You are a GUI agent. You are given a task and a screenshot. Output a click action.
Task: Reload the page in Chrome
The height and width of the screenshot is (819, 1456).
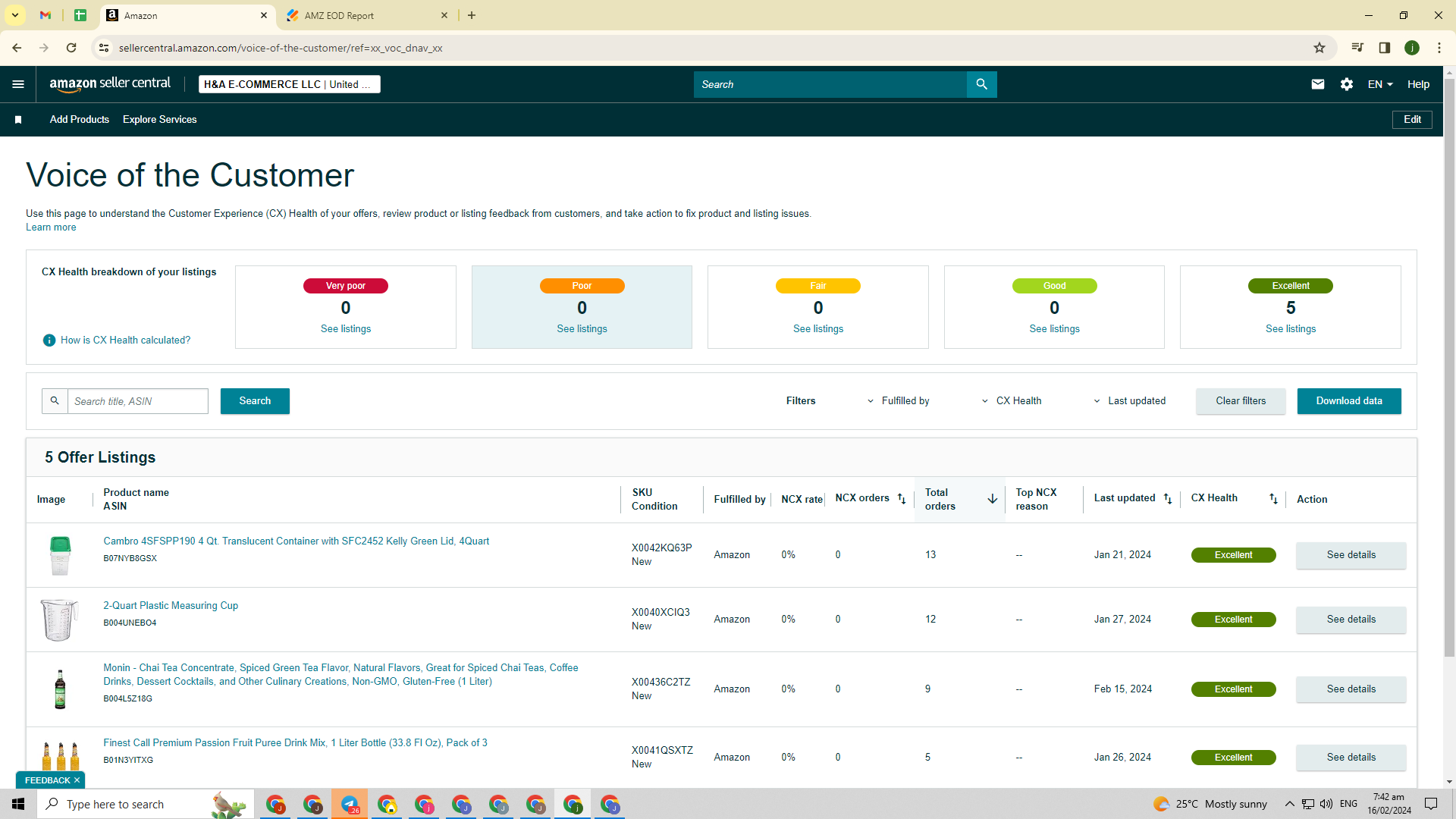(x=71, y=48)
